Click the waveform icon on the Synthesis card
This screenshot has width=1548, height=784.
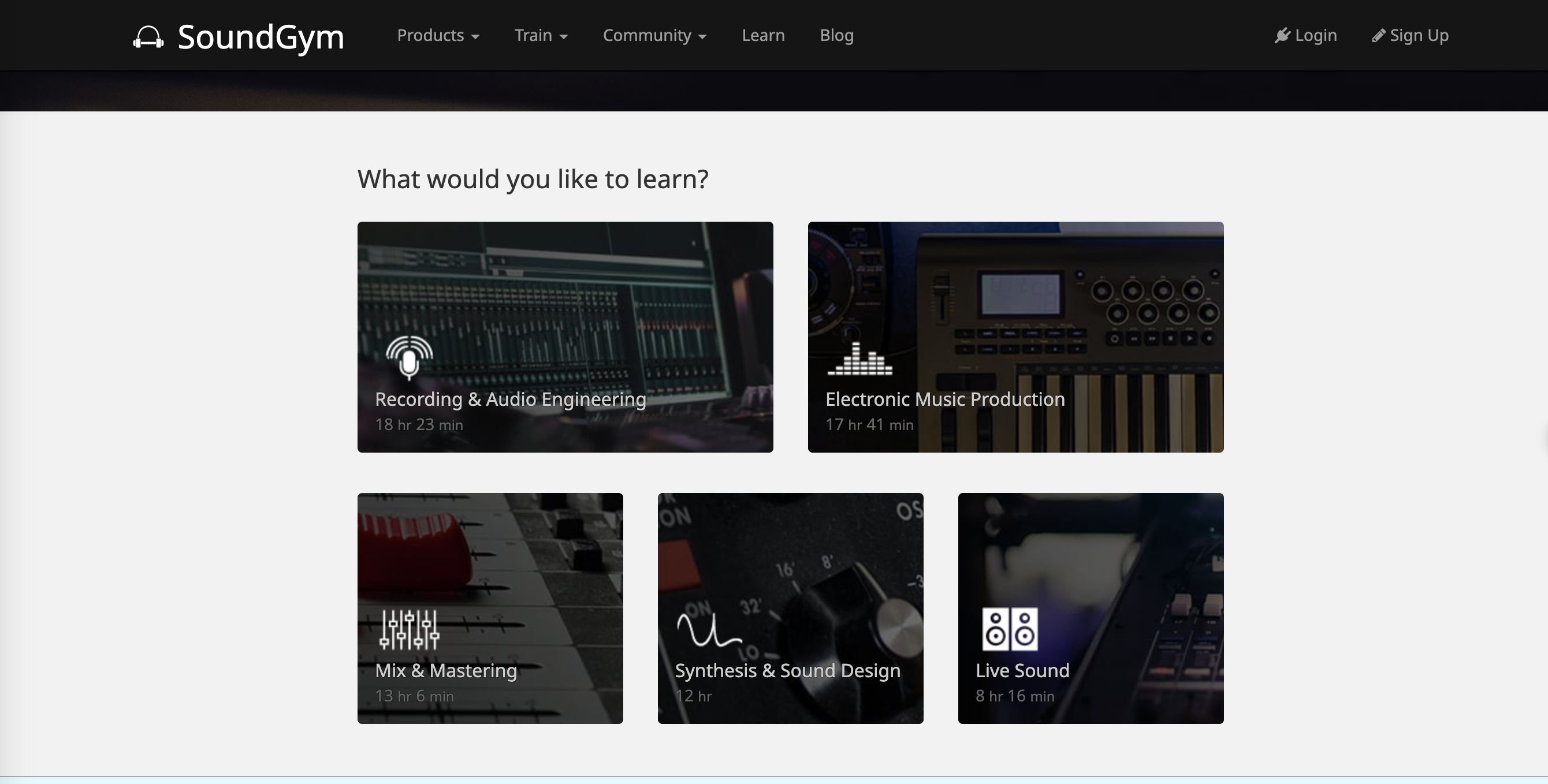tap(709, 630)
